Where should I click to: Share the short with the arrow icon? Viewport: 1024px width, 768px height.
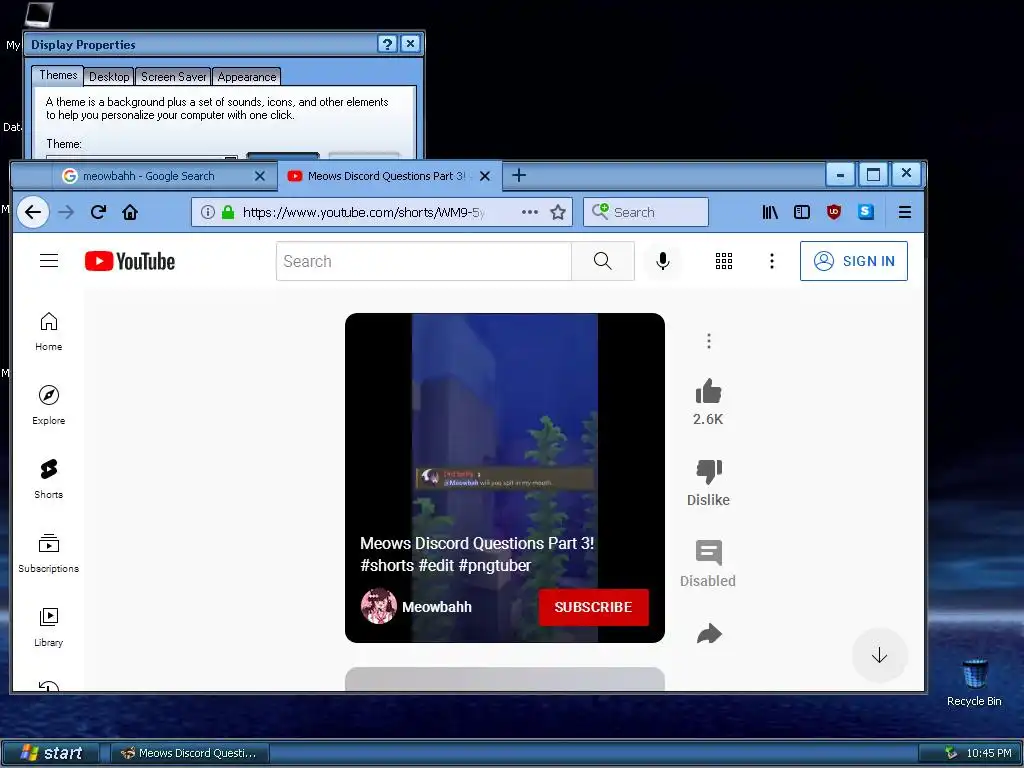click(709, 633)
